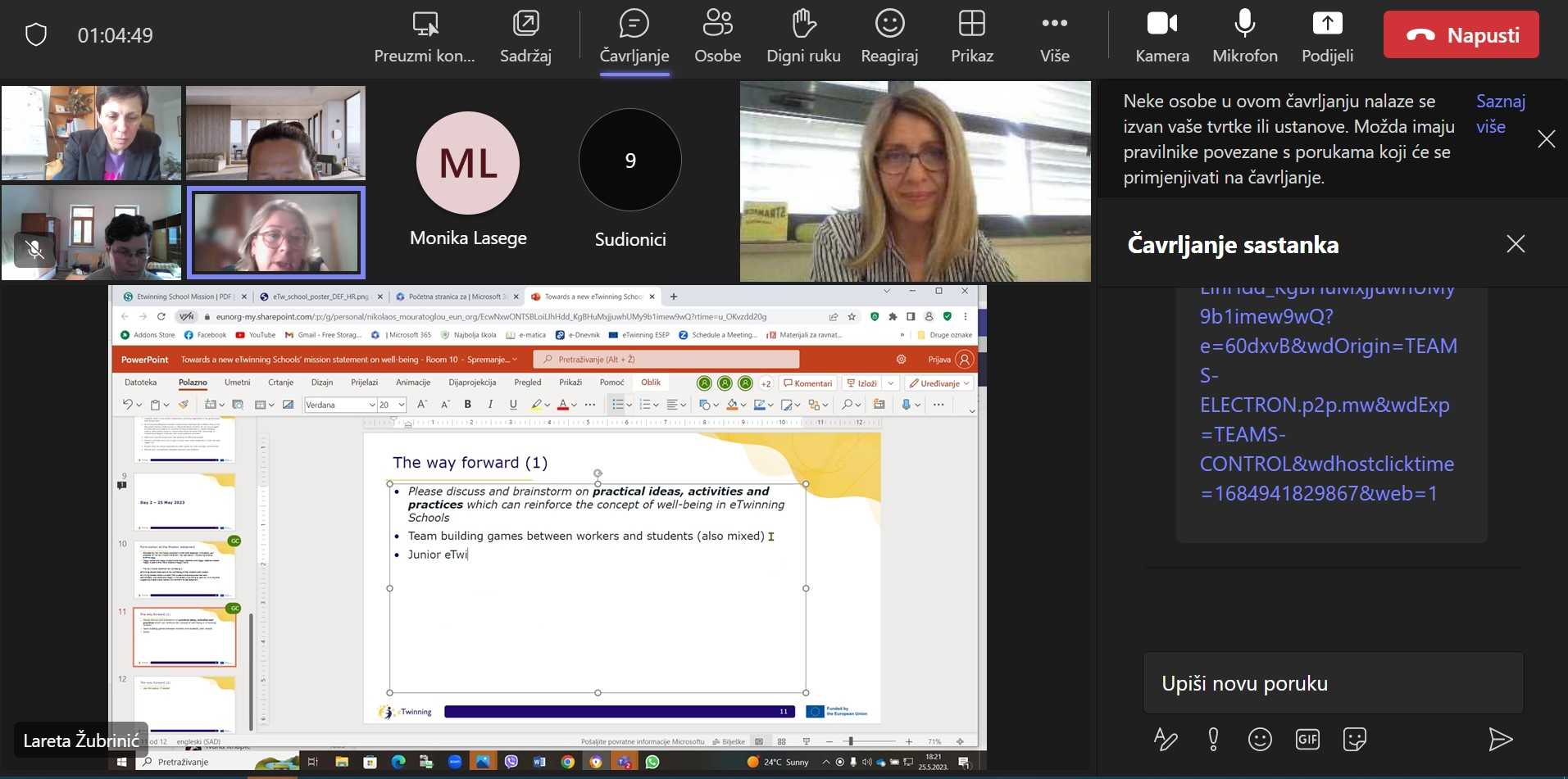
Task: Leave the meeting with Napusti
Action: coord(1461,34)
